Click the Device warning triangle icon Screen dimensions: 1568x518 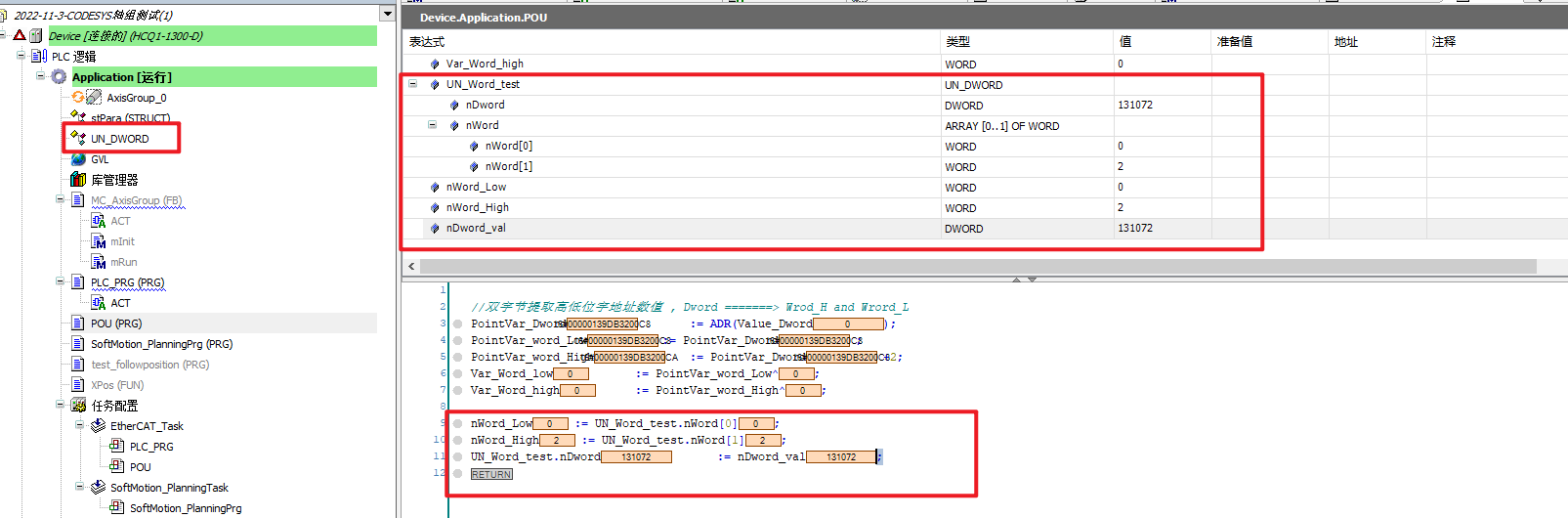[x=19, y=36]
